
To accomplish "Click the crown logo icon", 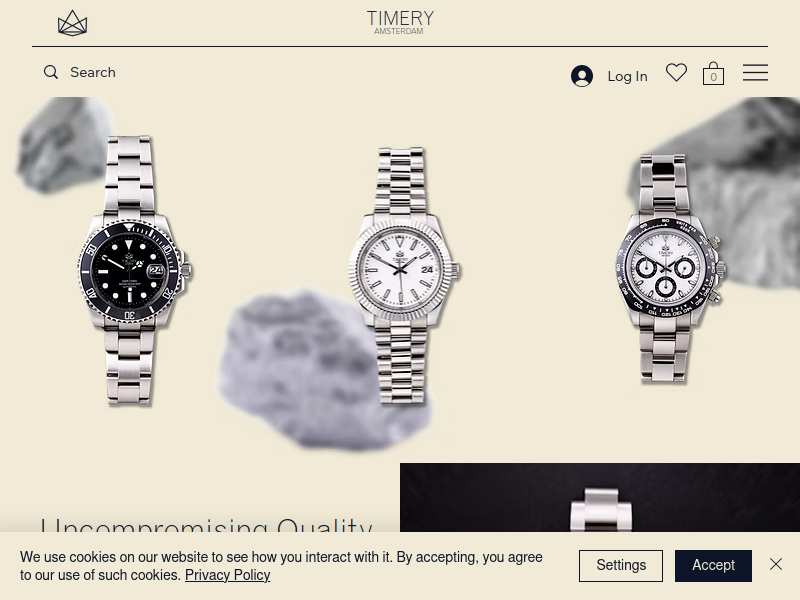I will point(72,23).
